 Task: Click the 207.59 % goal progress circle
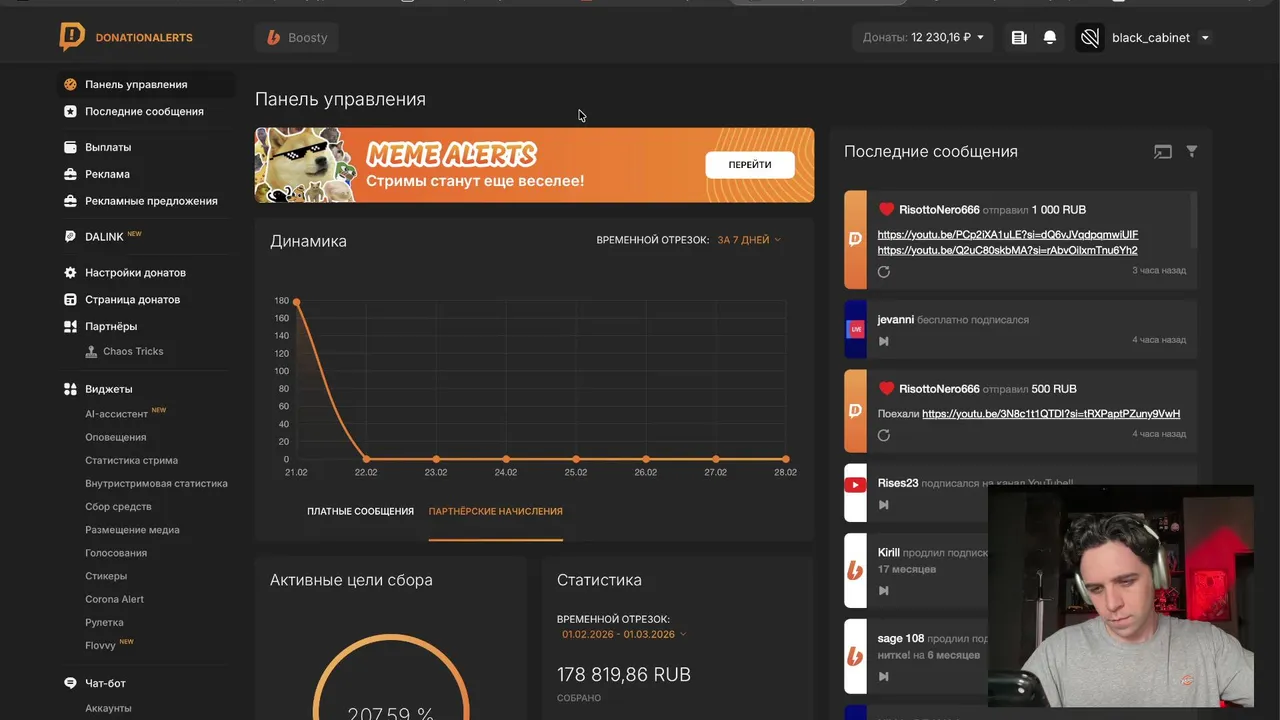pyautogui.click(x=391, y=677)
